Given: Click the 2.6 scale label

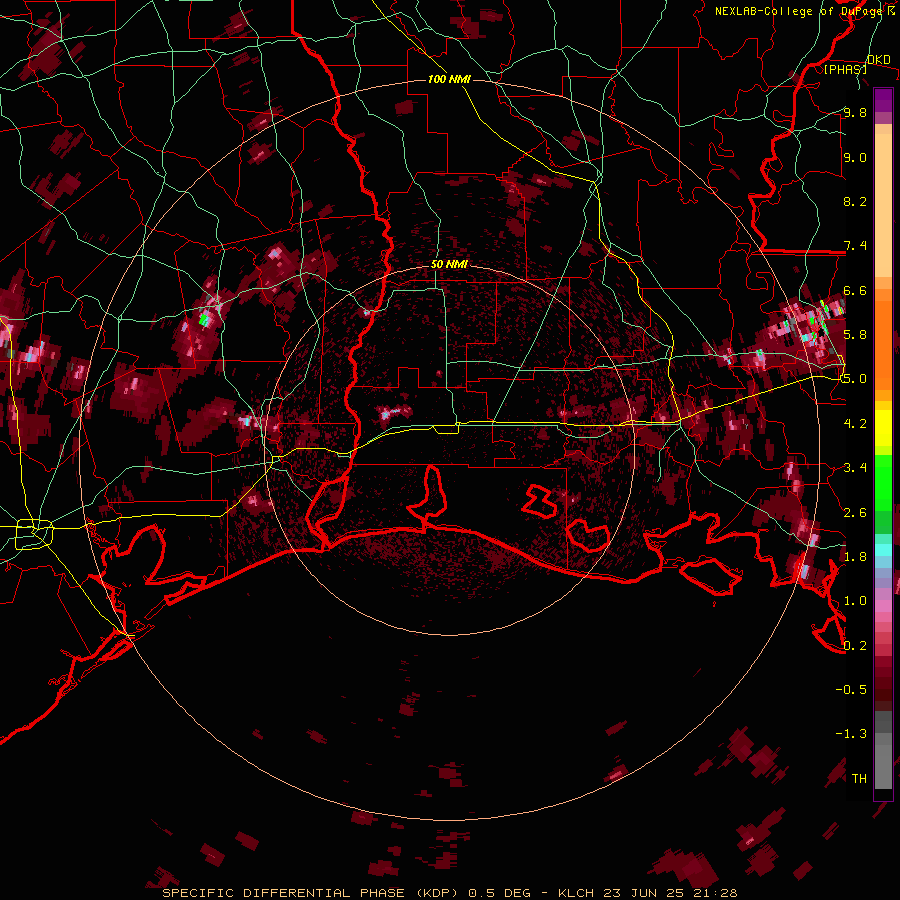Looking at the screenshot, I should (855, 513).
